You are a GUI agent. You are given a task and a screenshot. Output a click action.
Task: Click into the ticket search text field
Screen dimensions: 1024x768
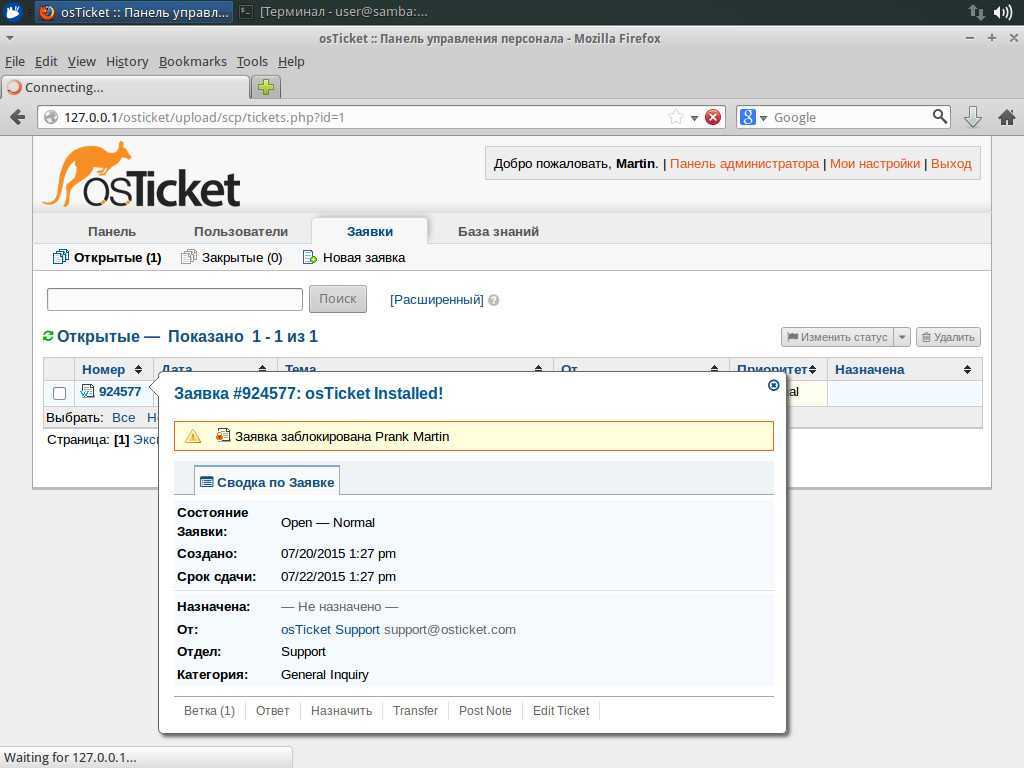coord(175,299)
